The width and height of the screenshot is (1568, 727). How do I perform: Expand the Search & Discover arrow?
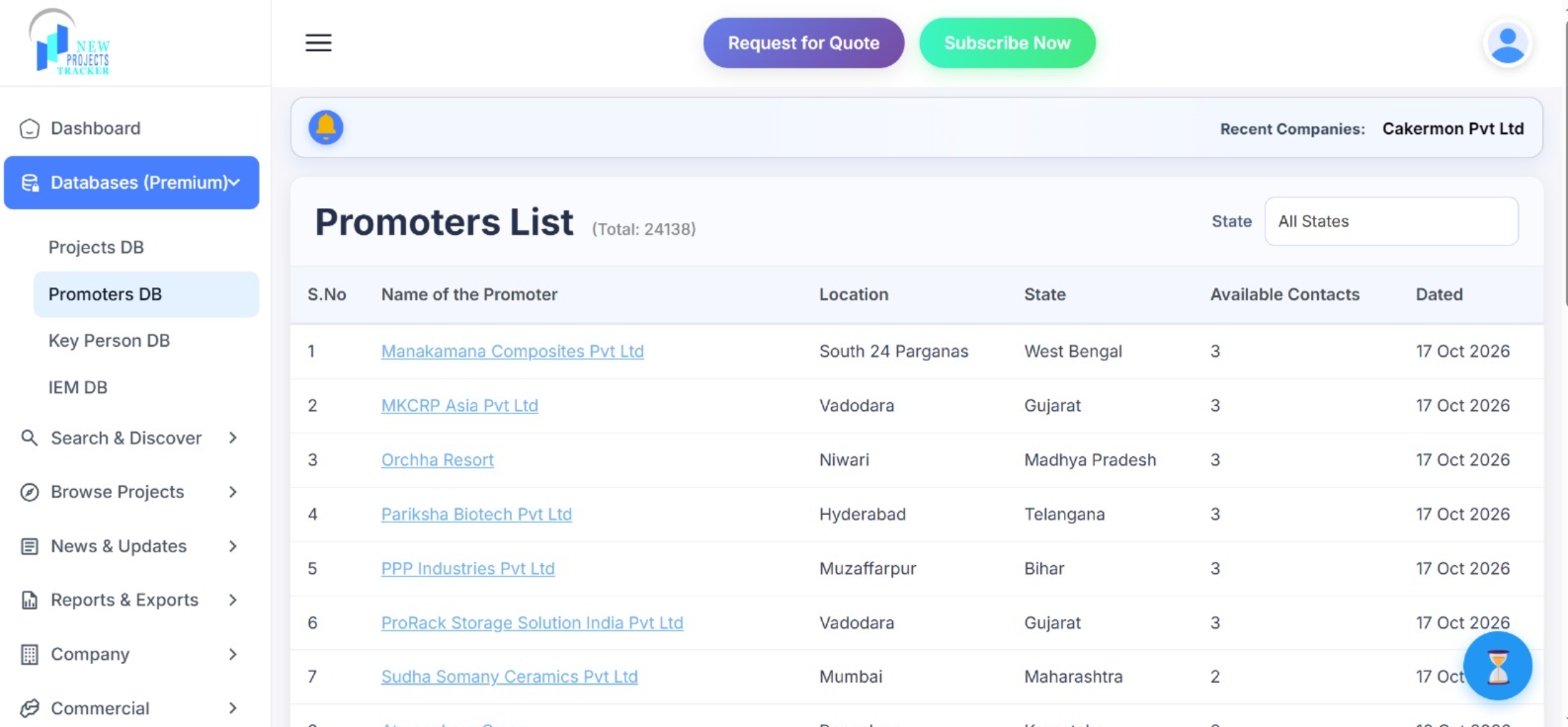point(233,438)
